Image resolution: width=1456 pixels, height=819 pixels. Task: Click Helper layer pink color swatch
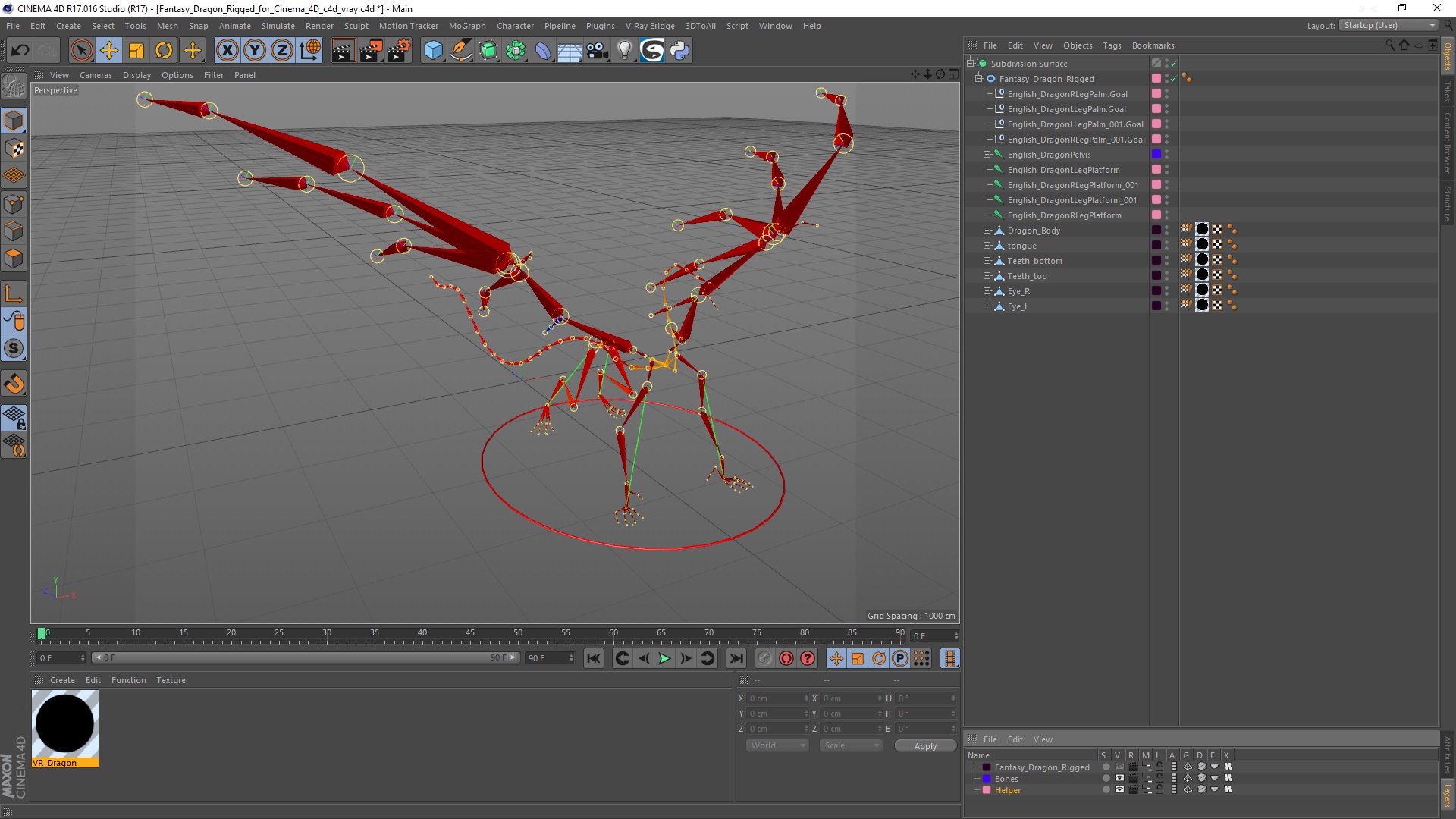tap(987, 790)
